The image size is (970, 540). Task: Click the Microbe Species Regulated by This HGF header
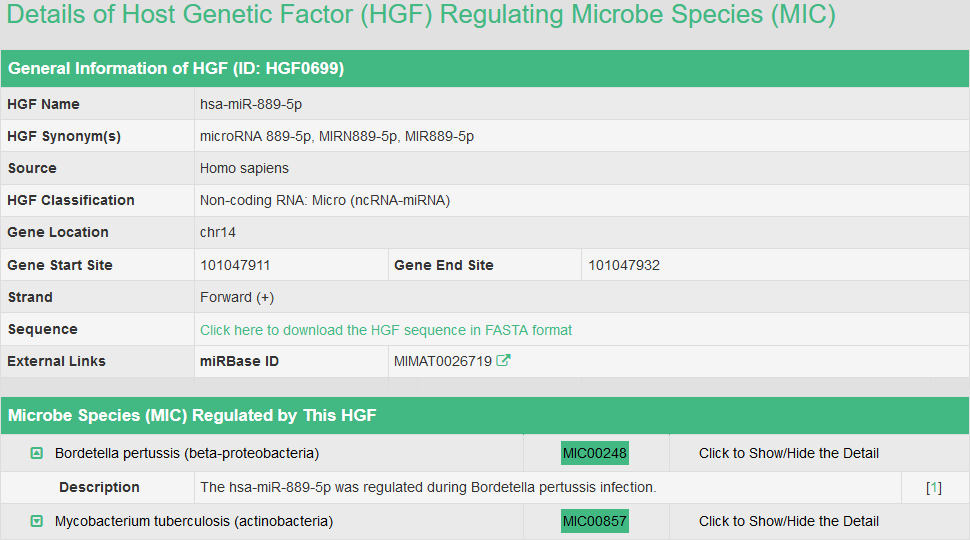[x=192, y=415]
